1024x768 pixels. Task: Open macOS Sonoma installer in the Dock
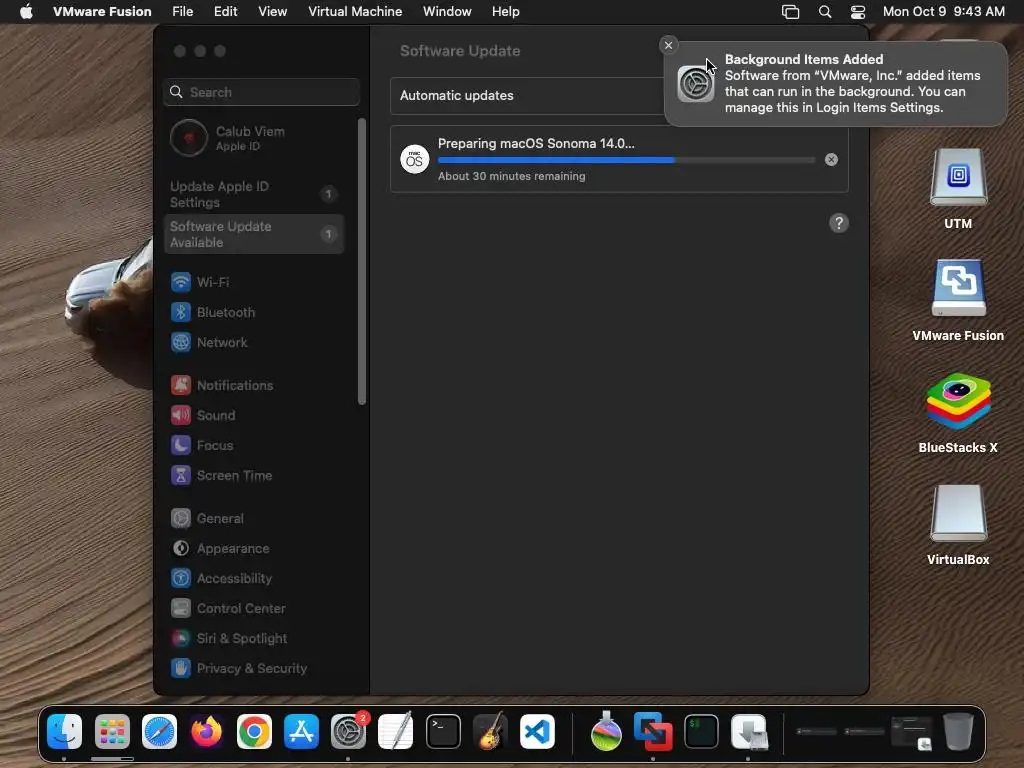606,731
